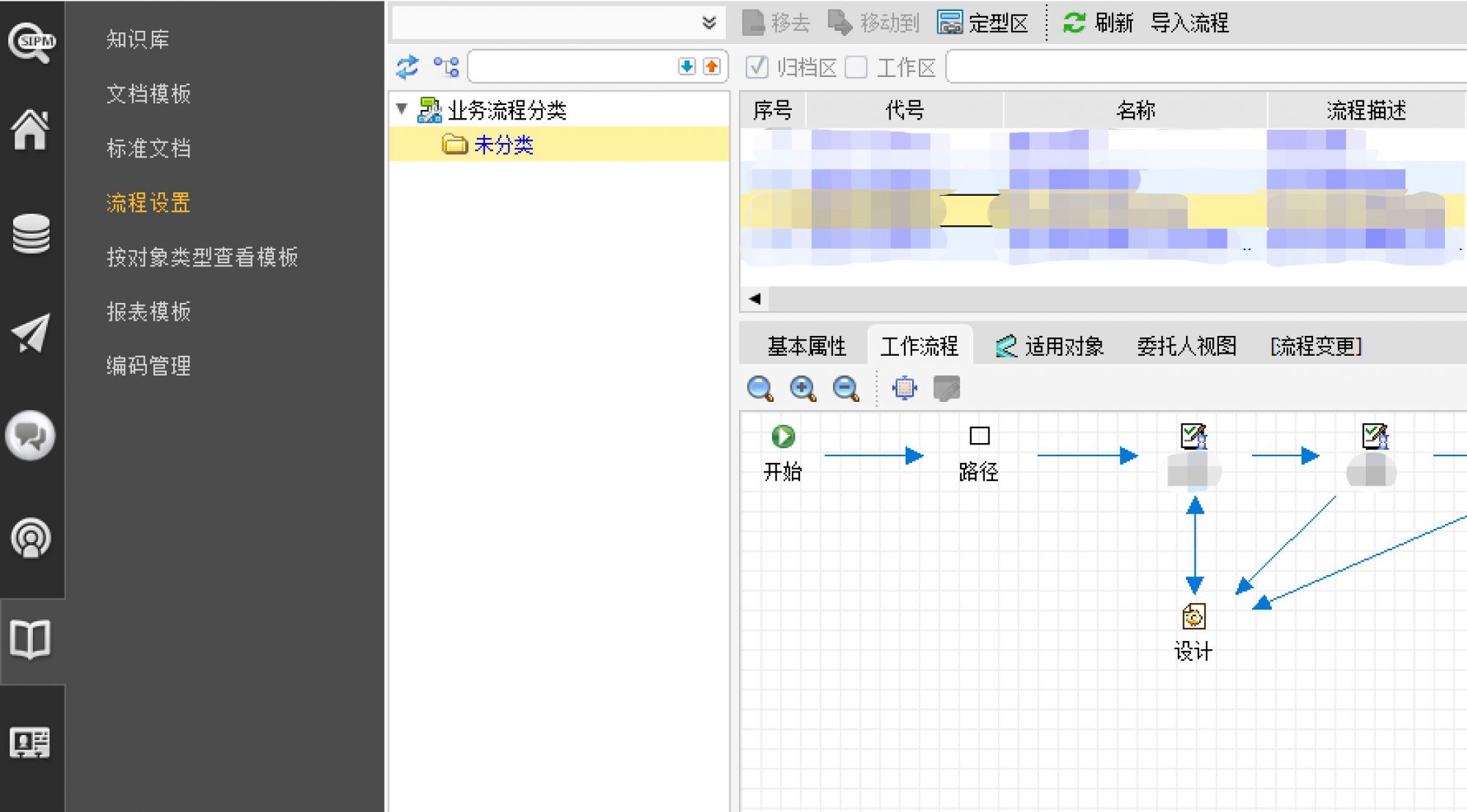The width and height of the screenshot is (1467, 812).
Task: Select the 路径 path node
Action: tap(979, 453)
